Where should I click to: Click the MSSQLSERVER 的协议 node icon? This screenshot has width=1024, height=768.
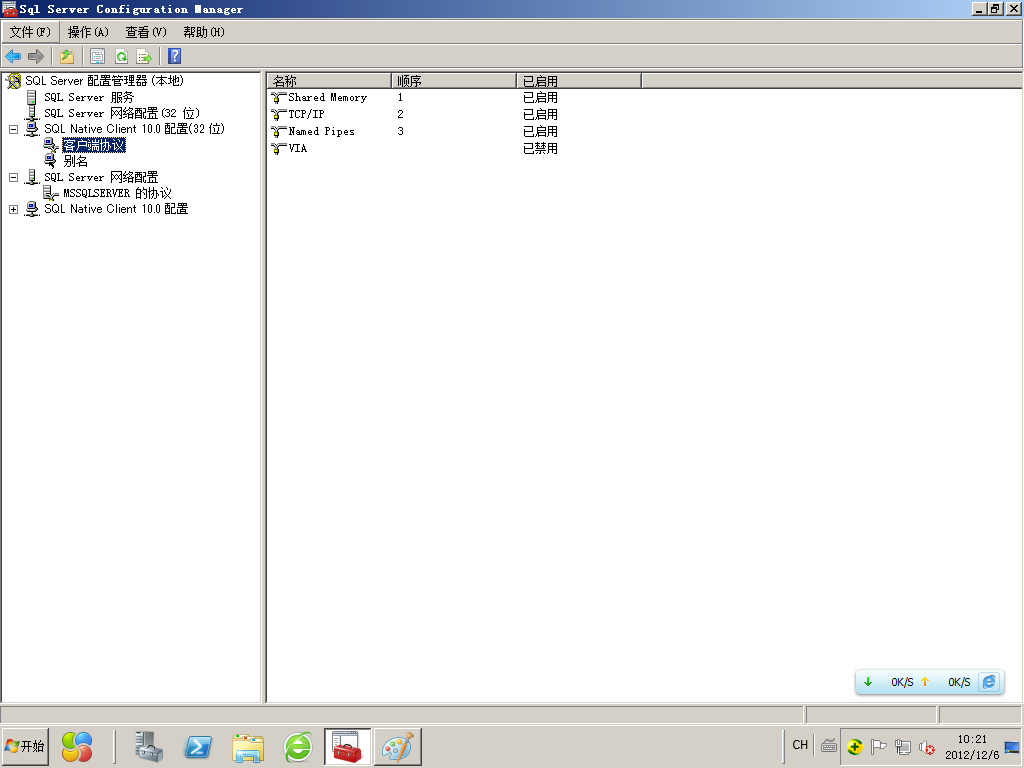tap(51, 193)
